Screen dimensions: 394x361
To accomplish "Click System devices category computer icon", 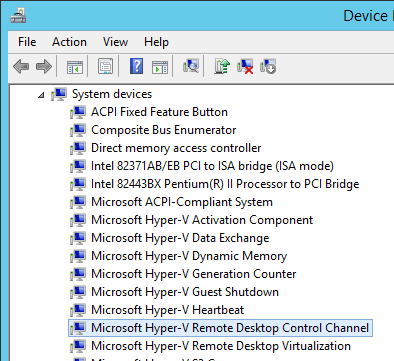I will pyautogui.click(x=59, y=94).
